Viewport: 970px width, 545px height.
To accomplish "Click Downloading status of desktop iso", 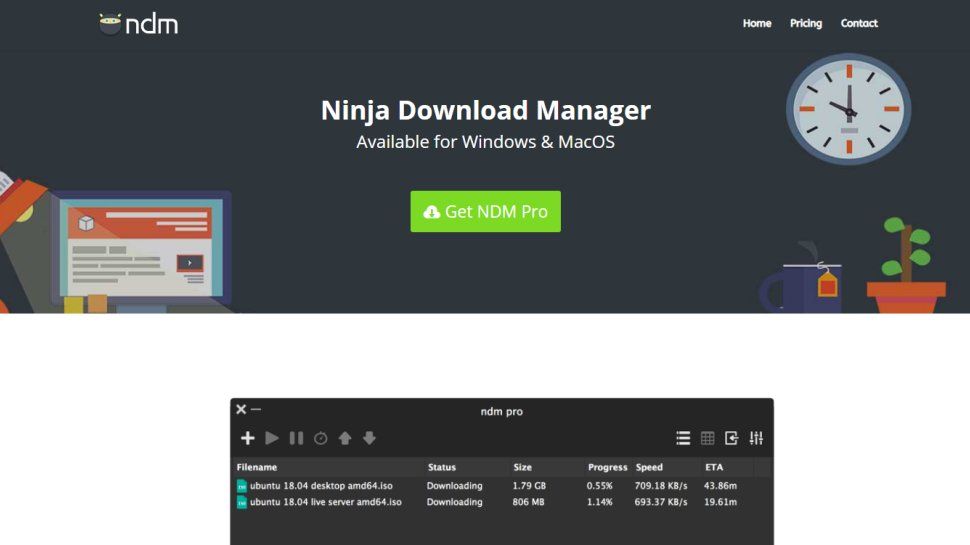I will 454,486.
